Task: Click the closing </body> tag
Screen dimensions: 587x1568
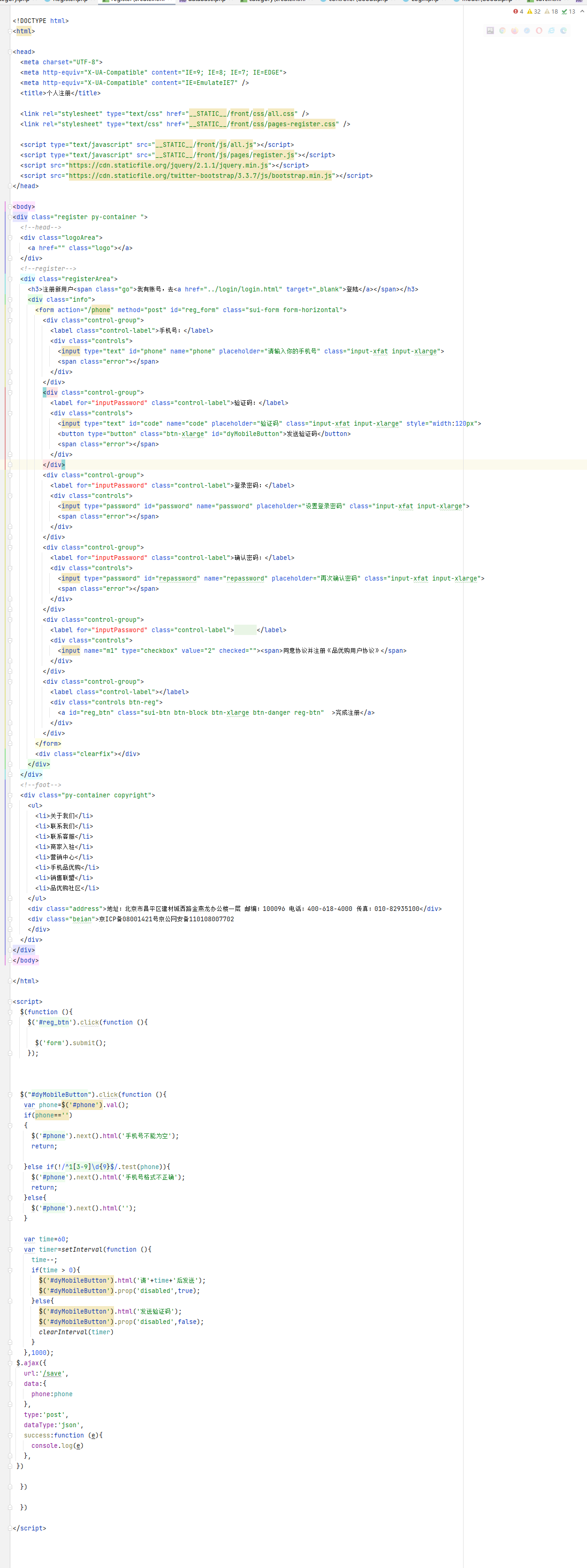Action: pos(25,961)
